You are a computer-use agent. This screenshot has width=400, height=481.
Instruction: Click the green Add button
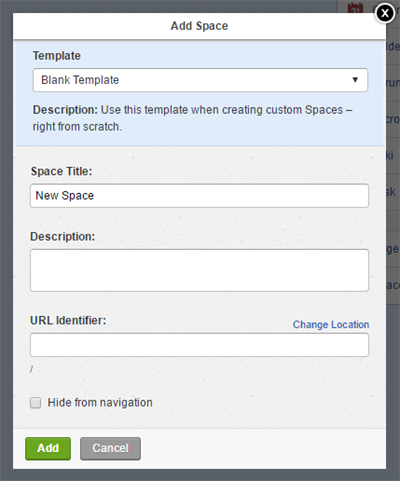click(48, 449)
